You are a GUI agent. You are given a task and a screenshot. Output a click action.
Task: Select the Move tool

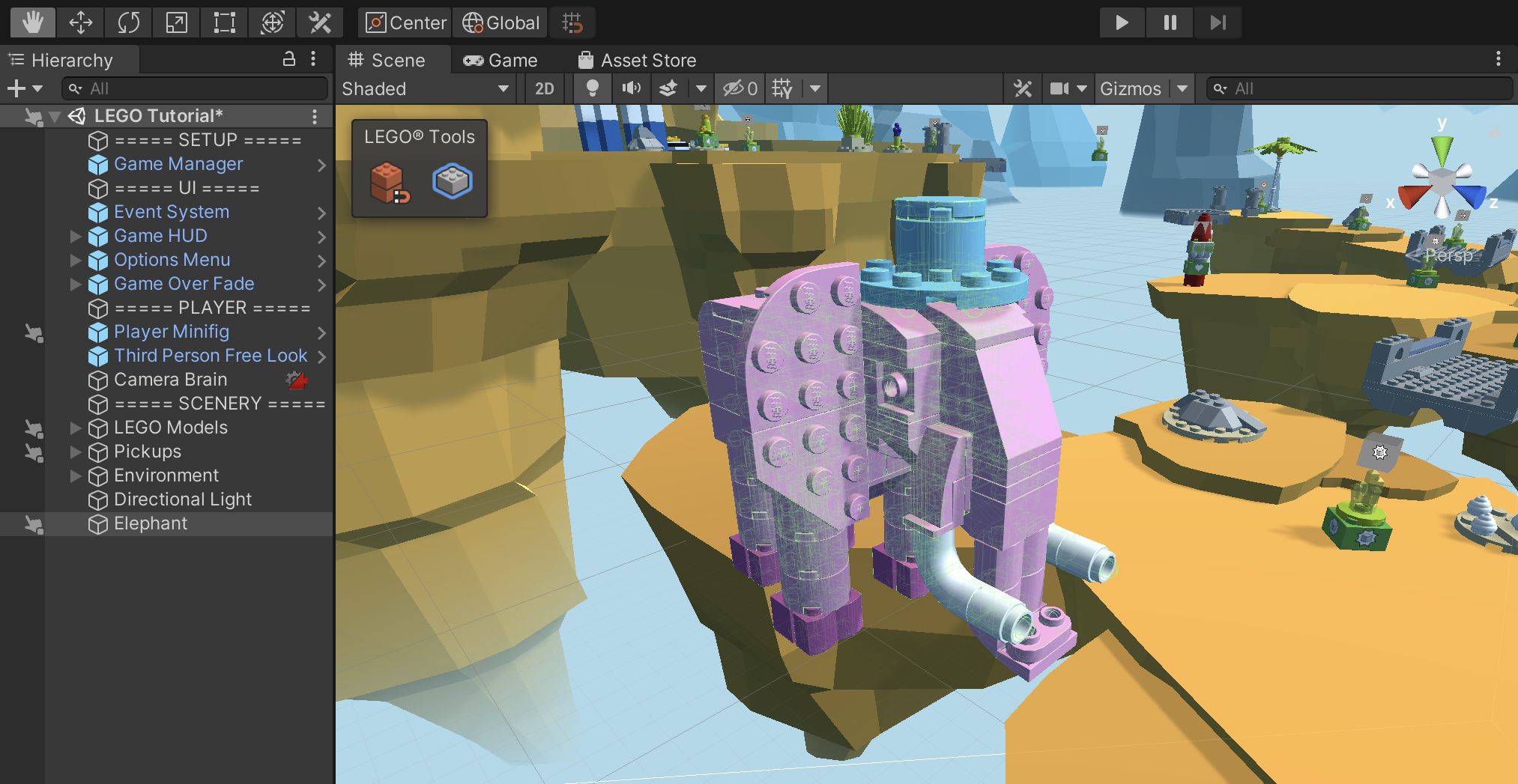(80, 22)
